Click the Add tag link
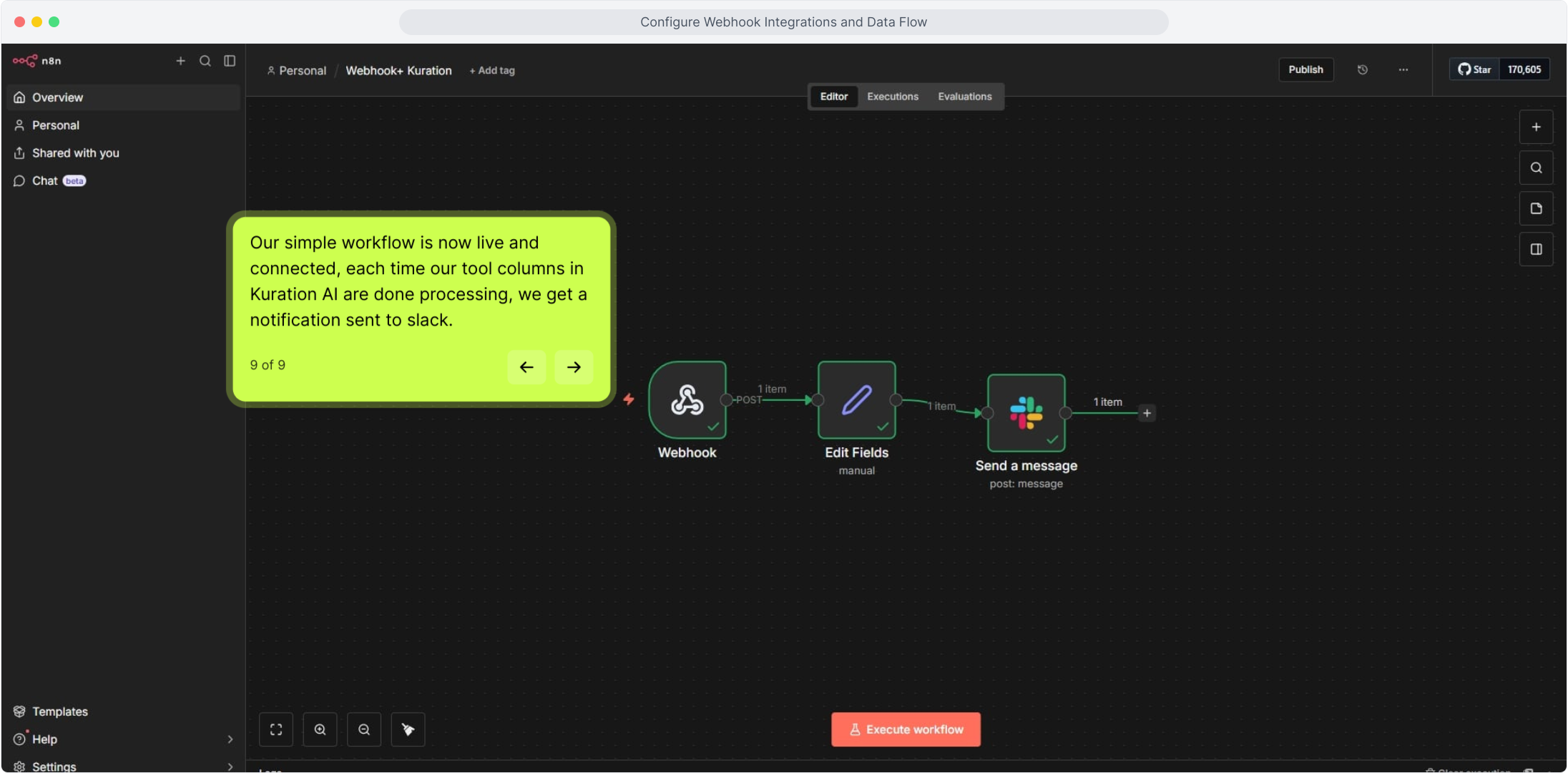This screenshot has width=1568, height=773. point(492,71)
